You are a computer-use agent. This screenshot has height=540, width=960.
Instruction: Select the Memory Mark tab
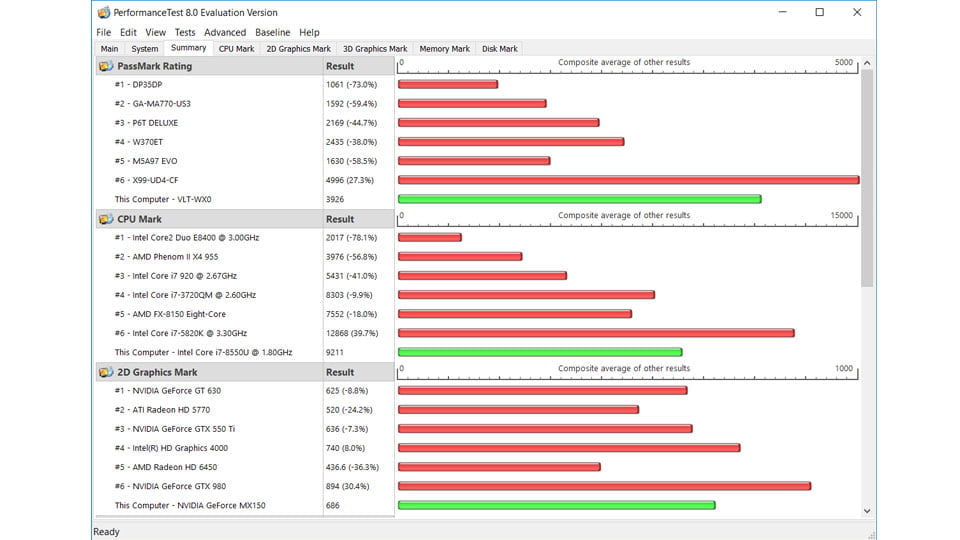pos(444,48)
